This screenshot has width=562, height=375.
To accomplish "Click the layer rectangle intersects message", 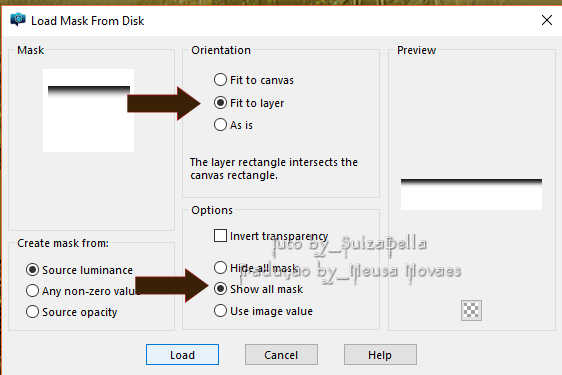I will point(274,168).
